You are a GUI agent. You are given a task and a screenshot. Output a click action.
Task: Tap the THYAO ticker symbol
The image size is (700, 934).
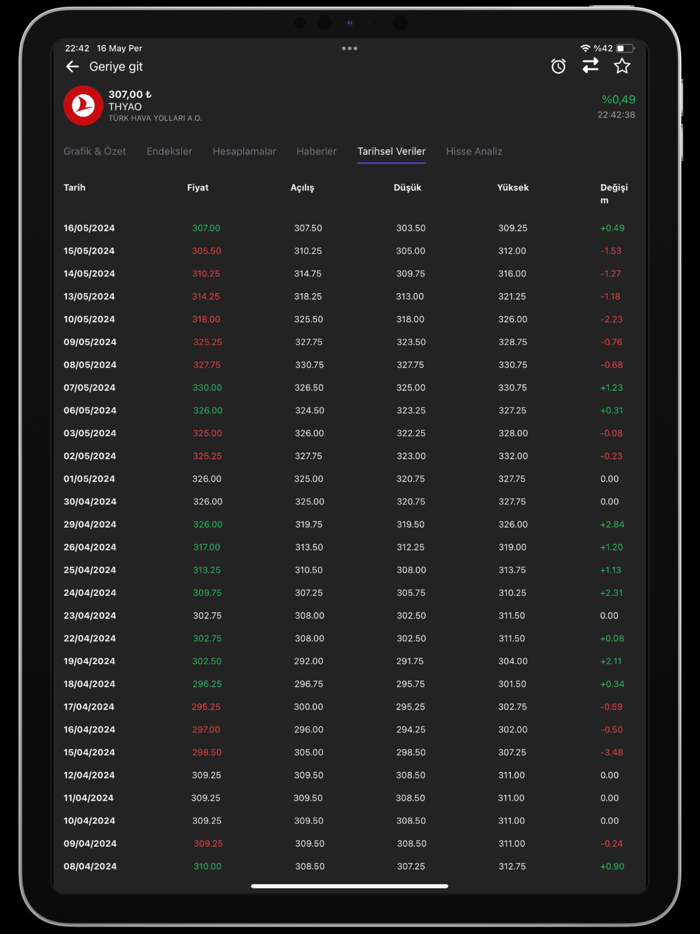point(125,107)
